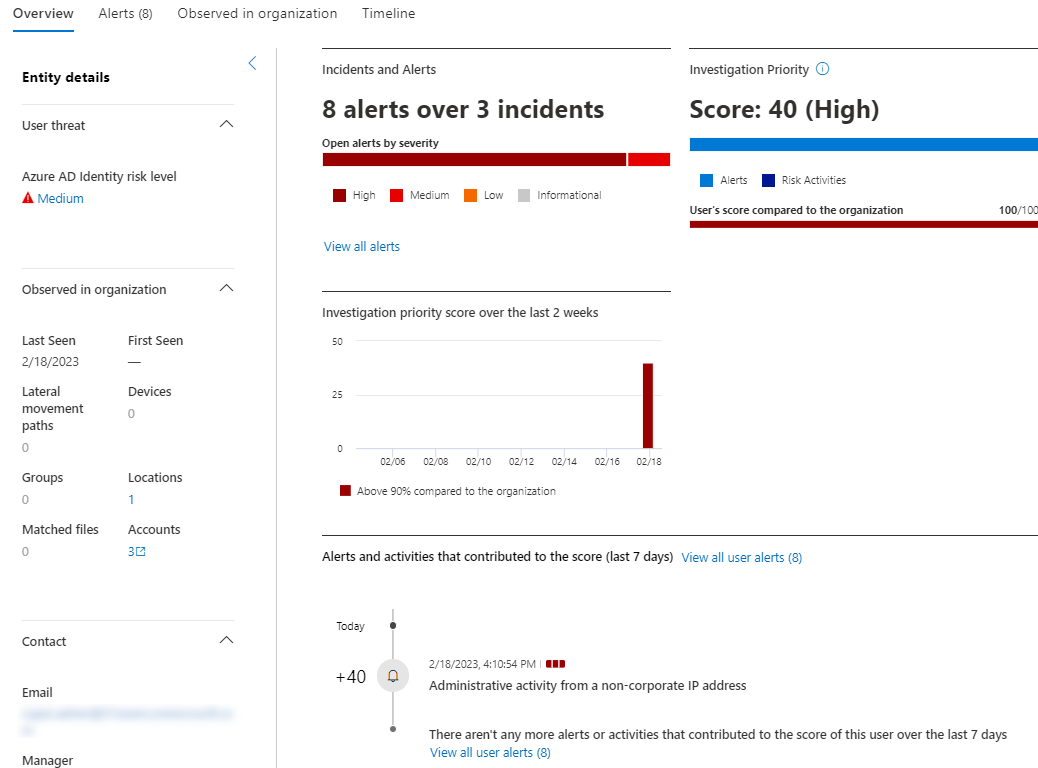Click the Investigation Priority info icon
The width and height of the screenshot is (1038, 768).
(823, 70)
